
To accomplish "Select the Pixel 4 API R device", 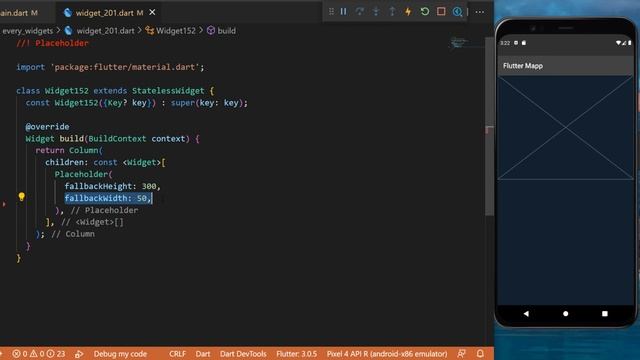I will coord(387,354).
